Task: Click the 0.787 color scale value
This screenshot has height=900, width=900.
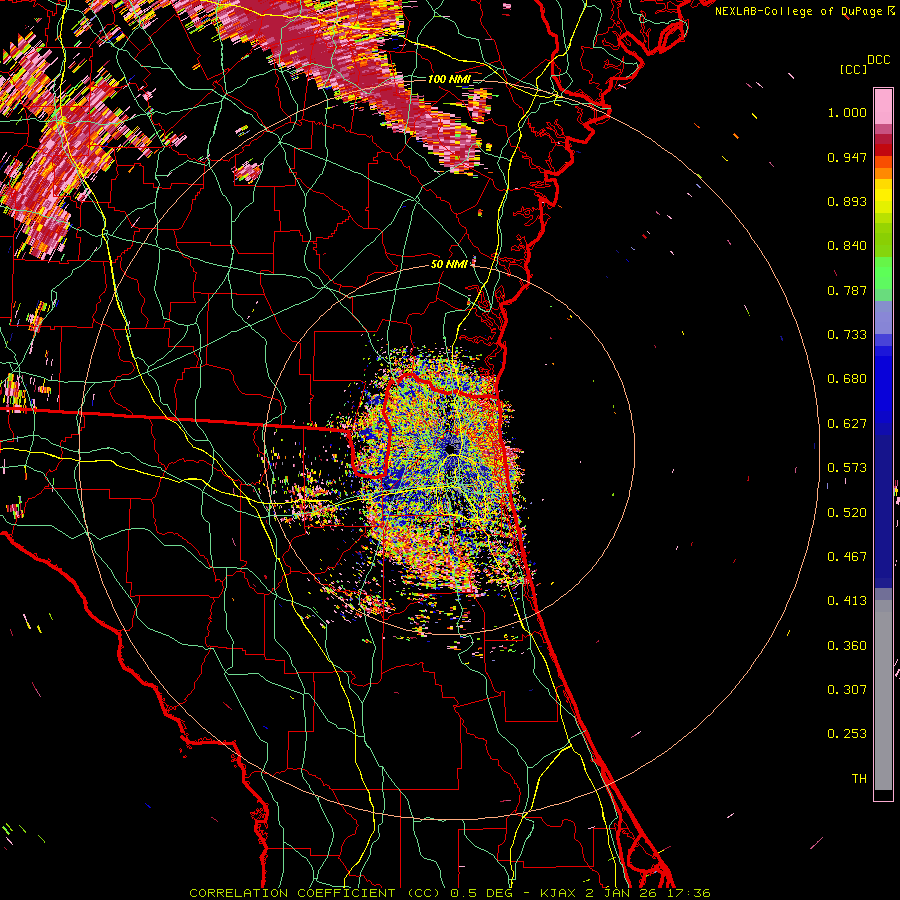Action: click(x=847, y=290)
